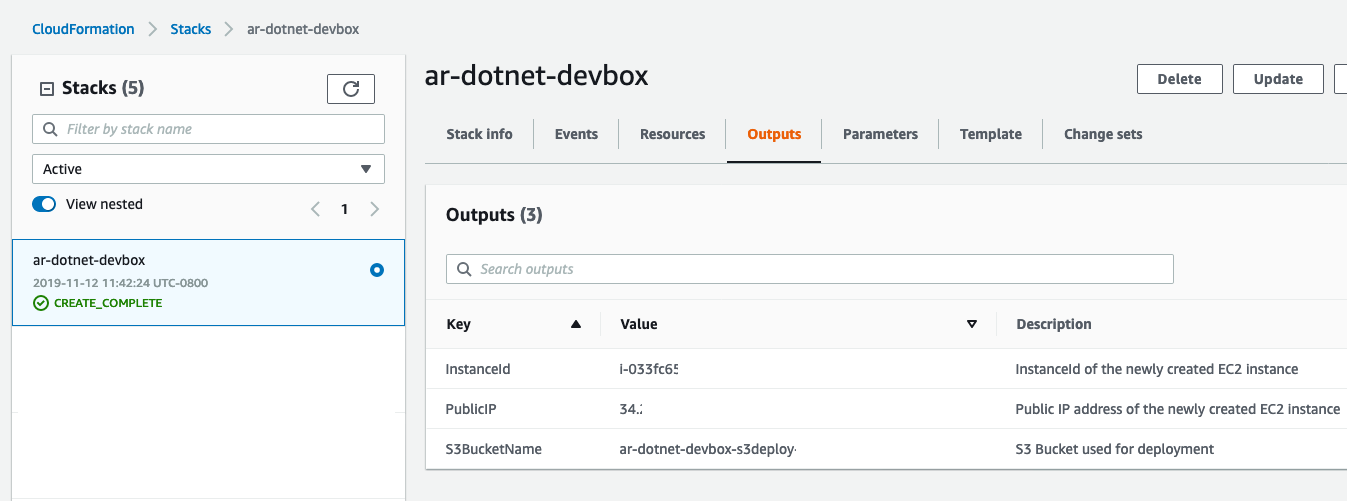
Task: Click the Delete button
Action: point(1179,79)
